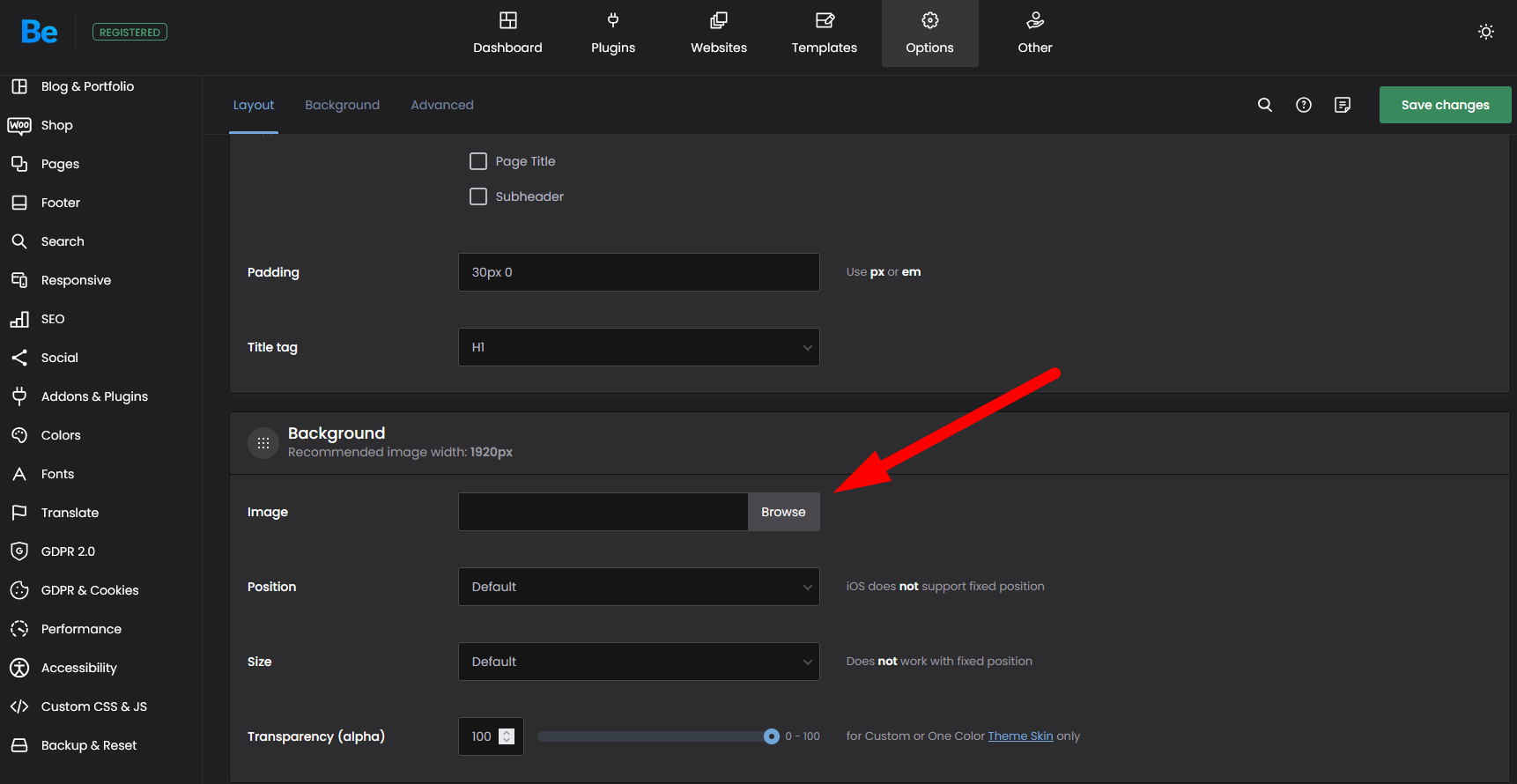Expand the Title tag dropdown
This screenshot has width=1517, height=784.
(x=639, y=347)
